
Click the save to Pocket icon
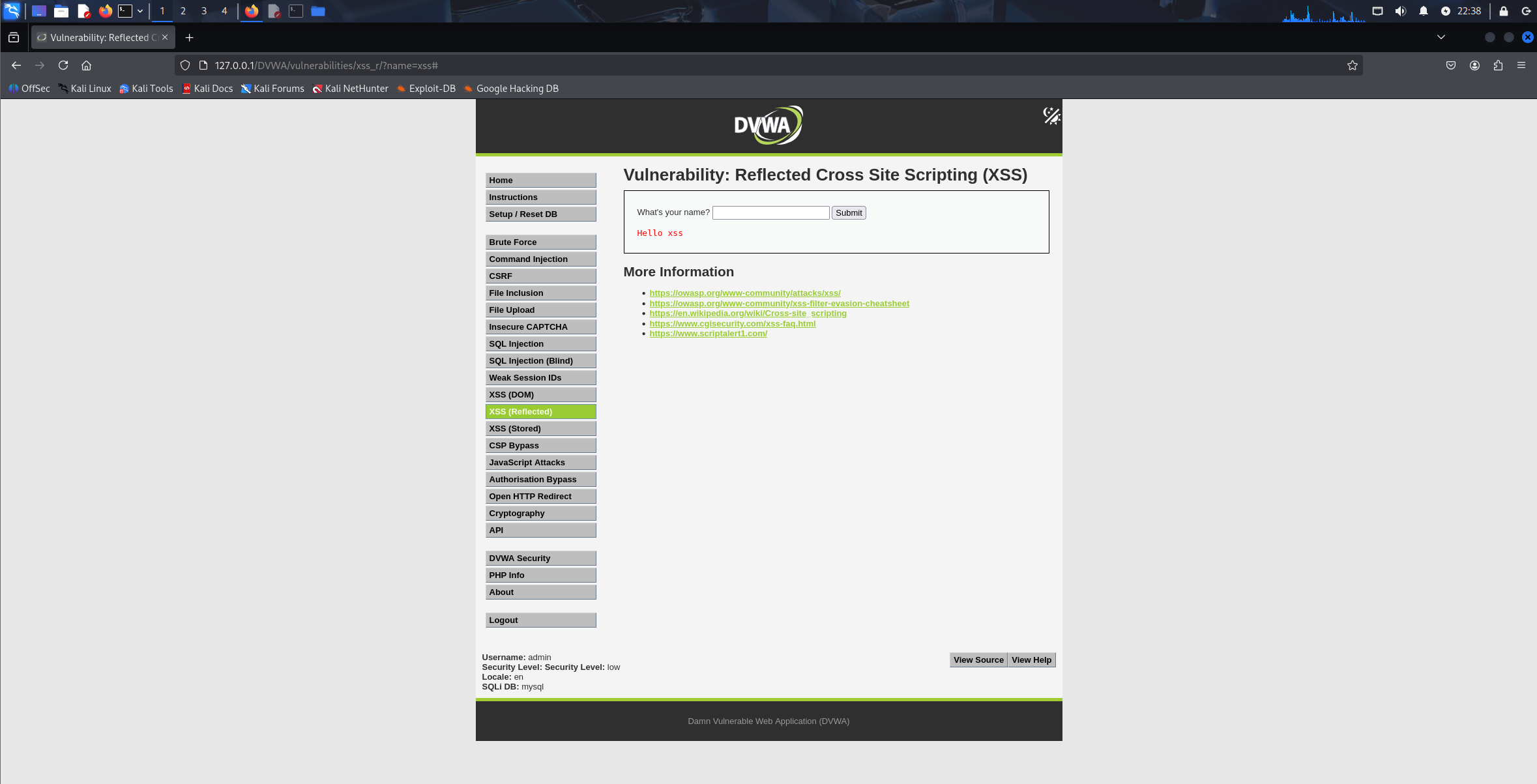[x=1451, y=65]
